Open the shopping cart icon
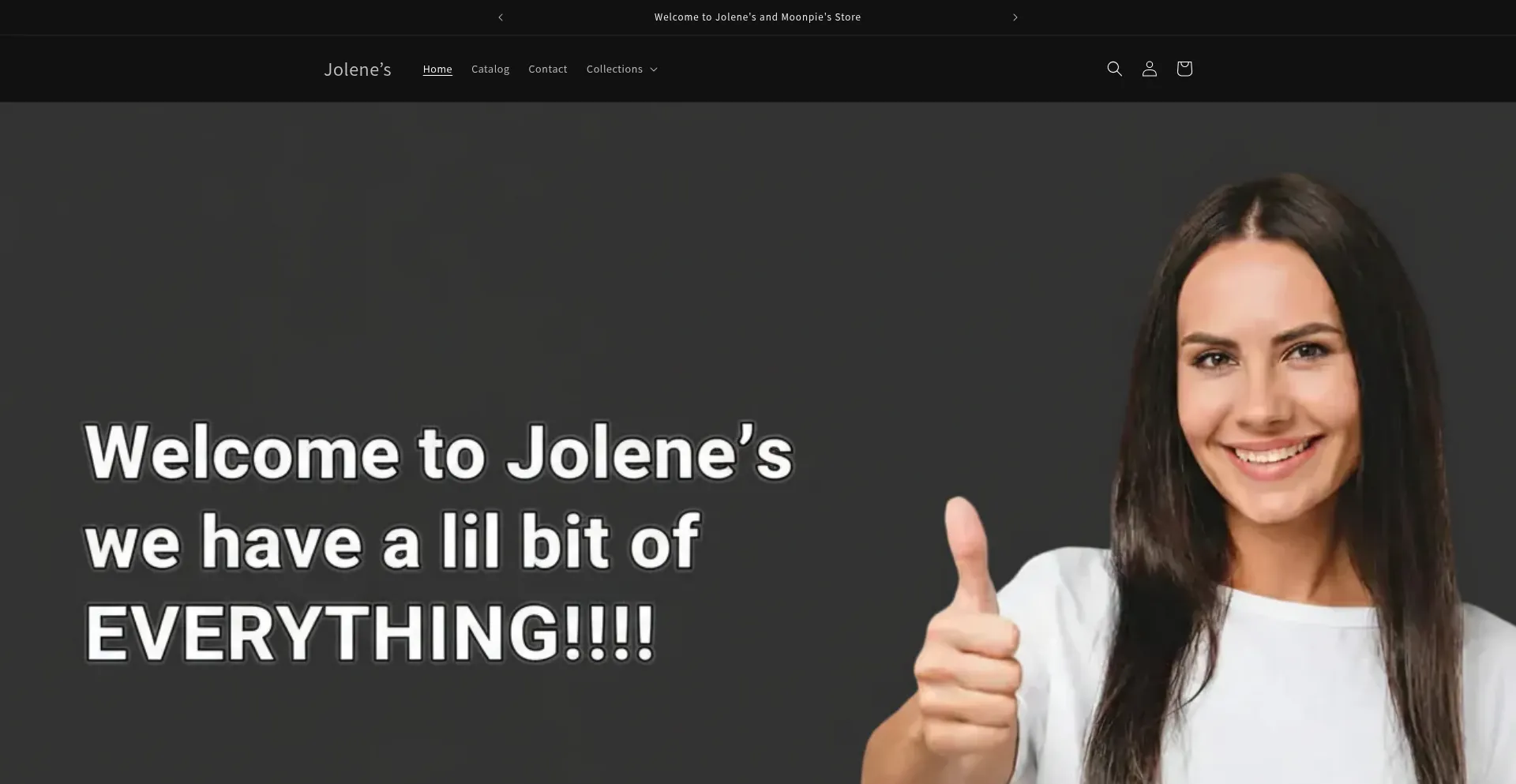This screenshot has width=1516, height=784. pyautogui.click(x=1184, y=69)
